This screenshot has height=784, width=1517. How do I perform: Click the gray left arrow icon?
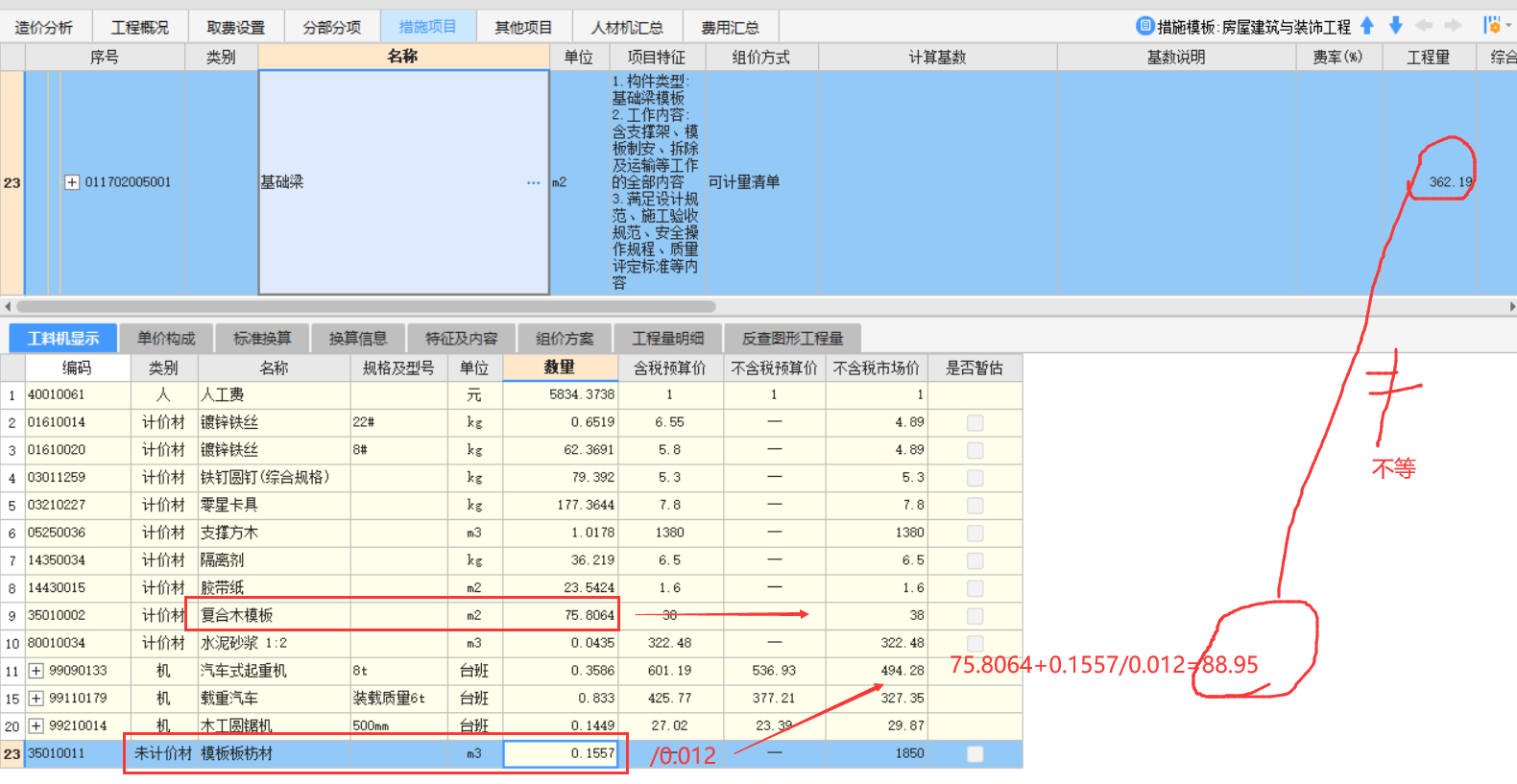(1424, 26)
